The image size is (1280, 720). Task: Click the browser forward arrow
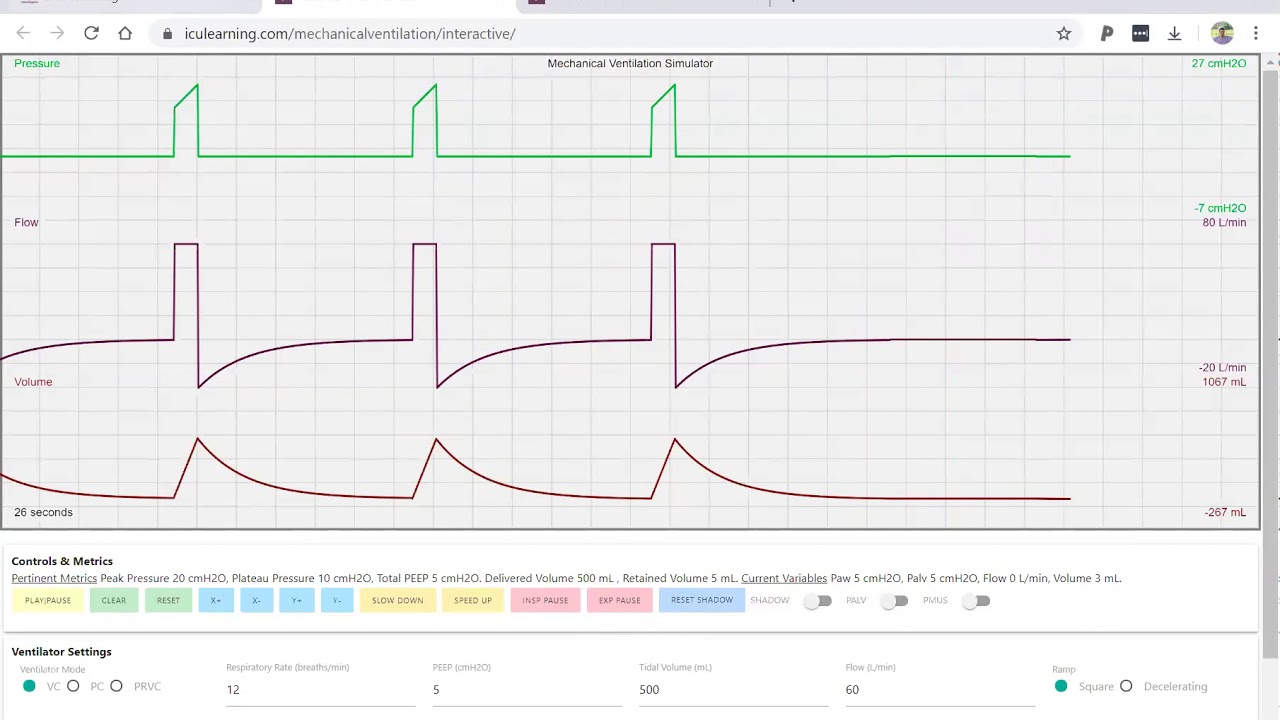point(57,33)
